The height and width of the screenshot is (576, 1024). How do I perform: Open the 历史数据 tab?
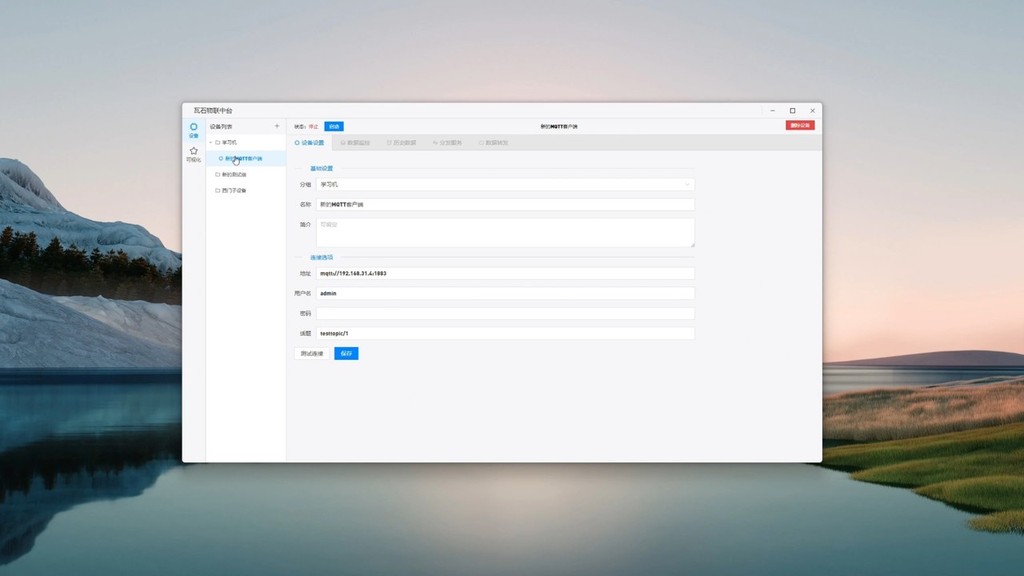point(401,143)
